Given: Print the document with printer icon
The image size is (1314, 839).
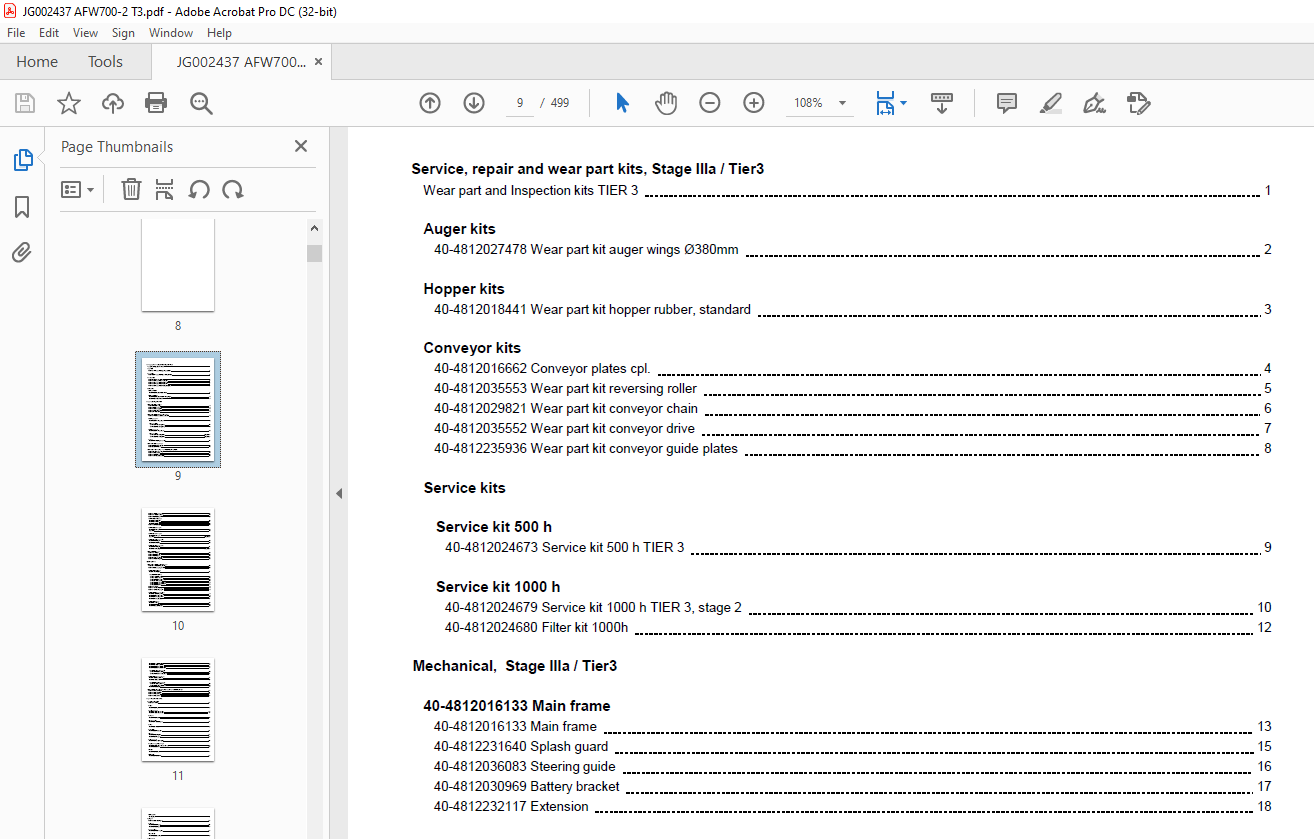Looking at the screenshot, I should [156, 103].
